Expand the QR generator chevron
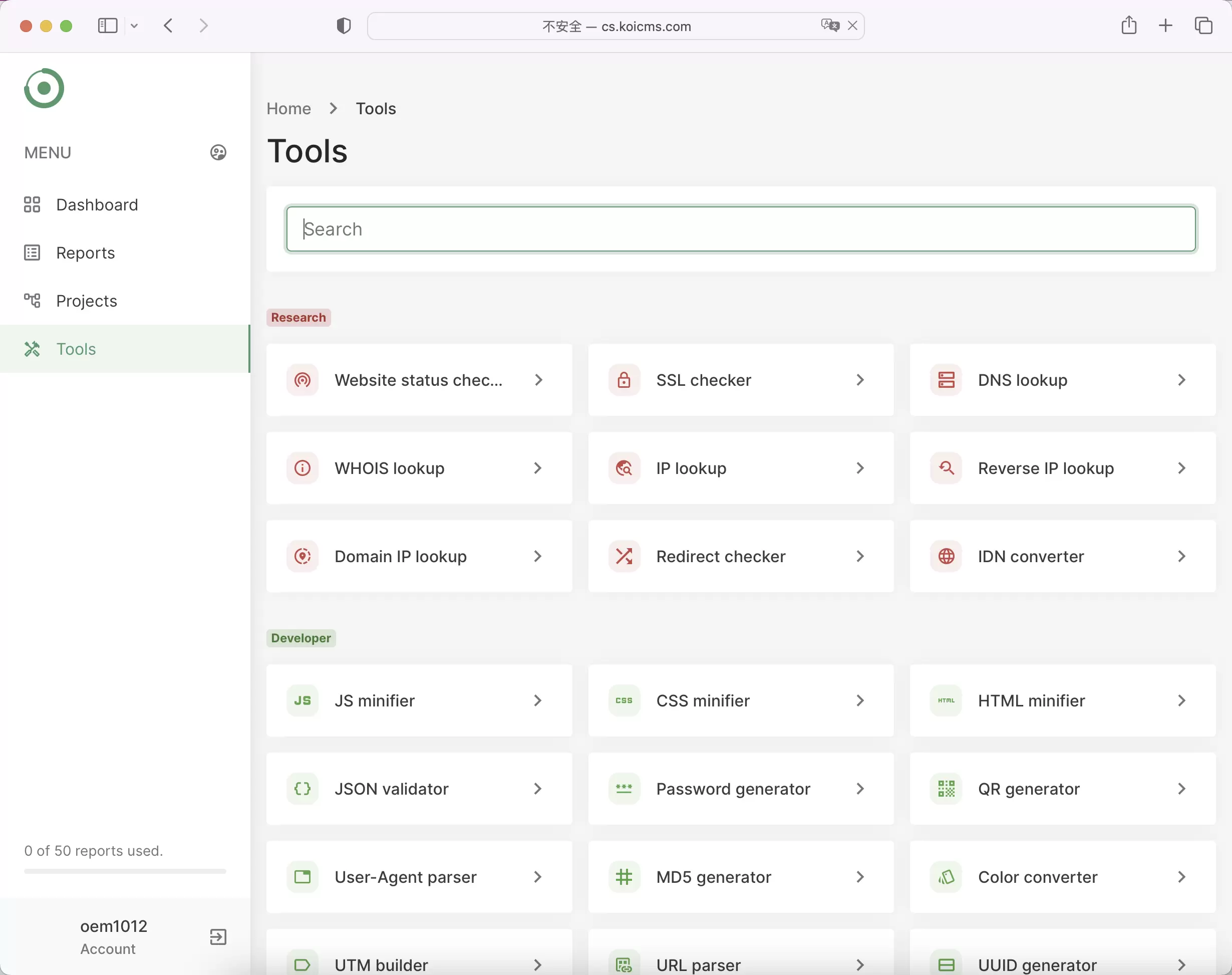 1182,788
